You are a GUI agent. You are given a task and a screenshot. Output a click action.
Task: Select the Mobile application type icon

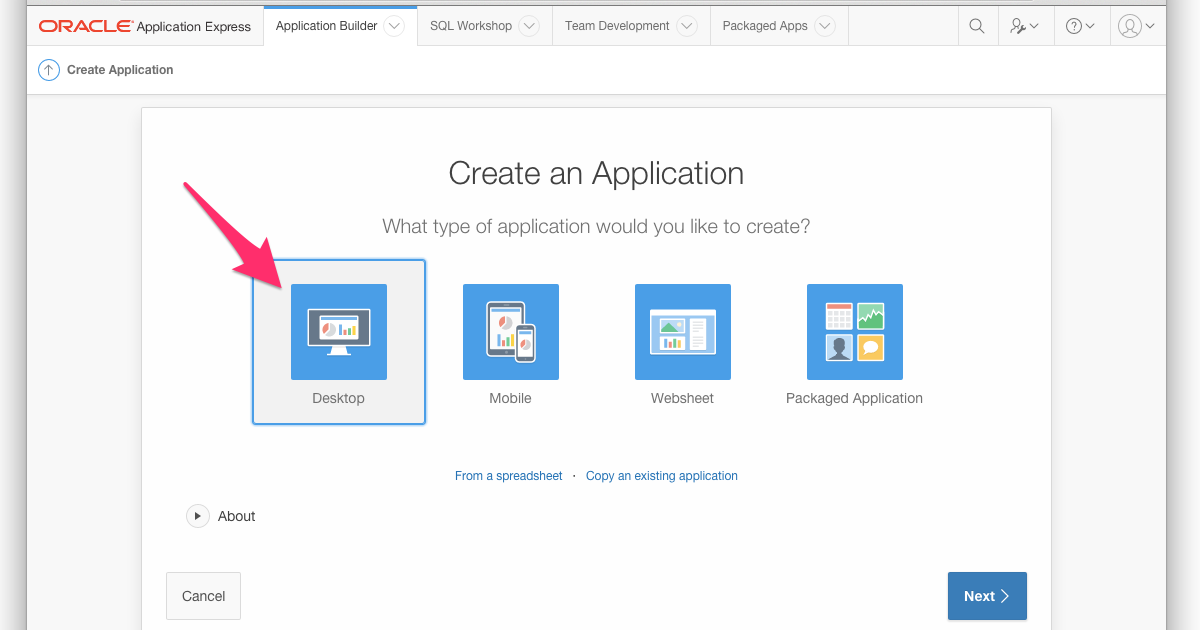coord(510,332)
